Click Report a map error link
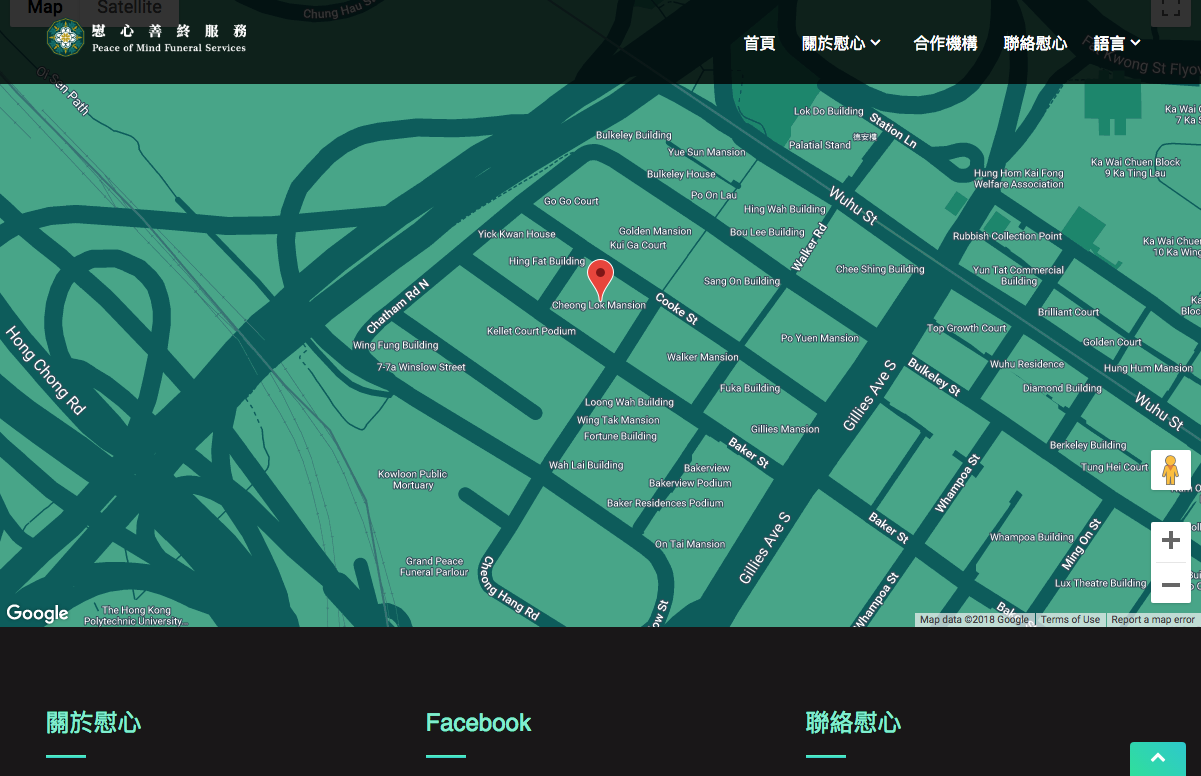The width and height of the screenshot is (1201, 776). pos(1153,620)
